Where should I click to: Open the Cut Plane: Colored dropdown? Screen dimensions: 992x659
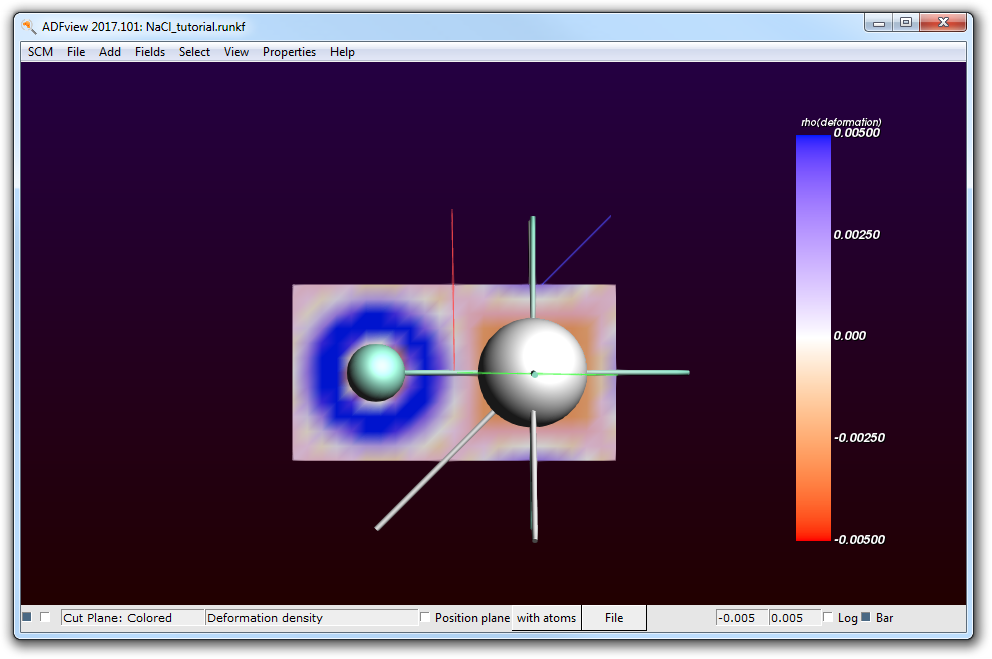132,618
